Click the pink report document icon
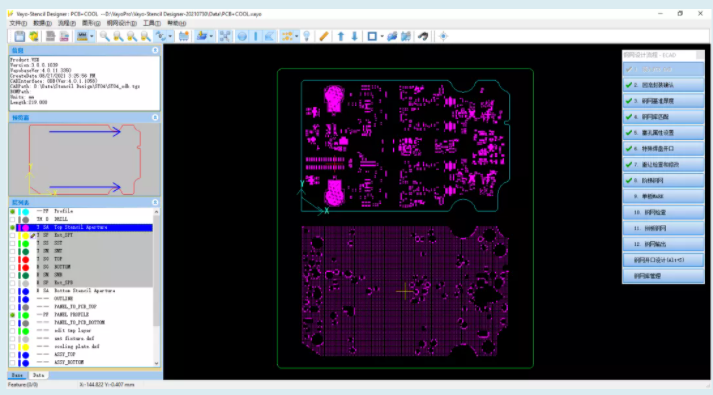The height and width of the screenshot is (395, 713). point(64,36)
